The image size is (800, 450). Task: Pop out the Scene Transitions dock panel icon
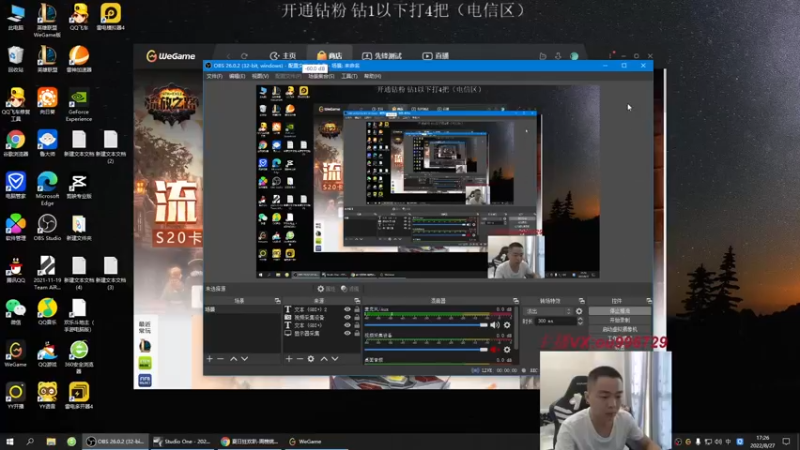[582, 301]
